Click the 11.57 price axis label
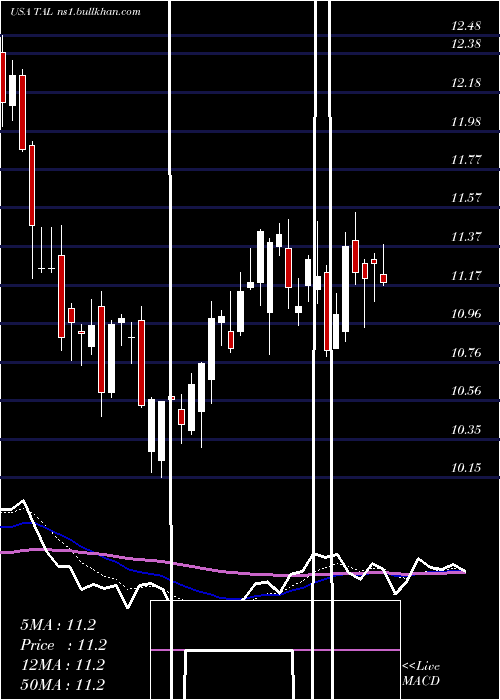Image resolution: width=500 pixels, height=700 pixels. coord(466,197)
